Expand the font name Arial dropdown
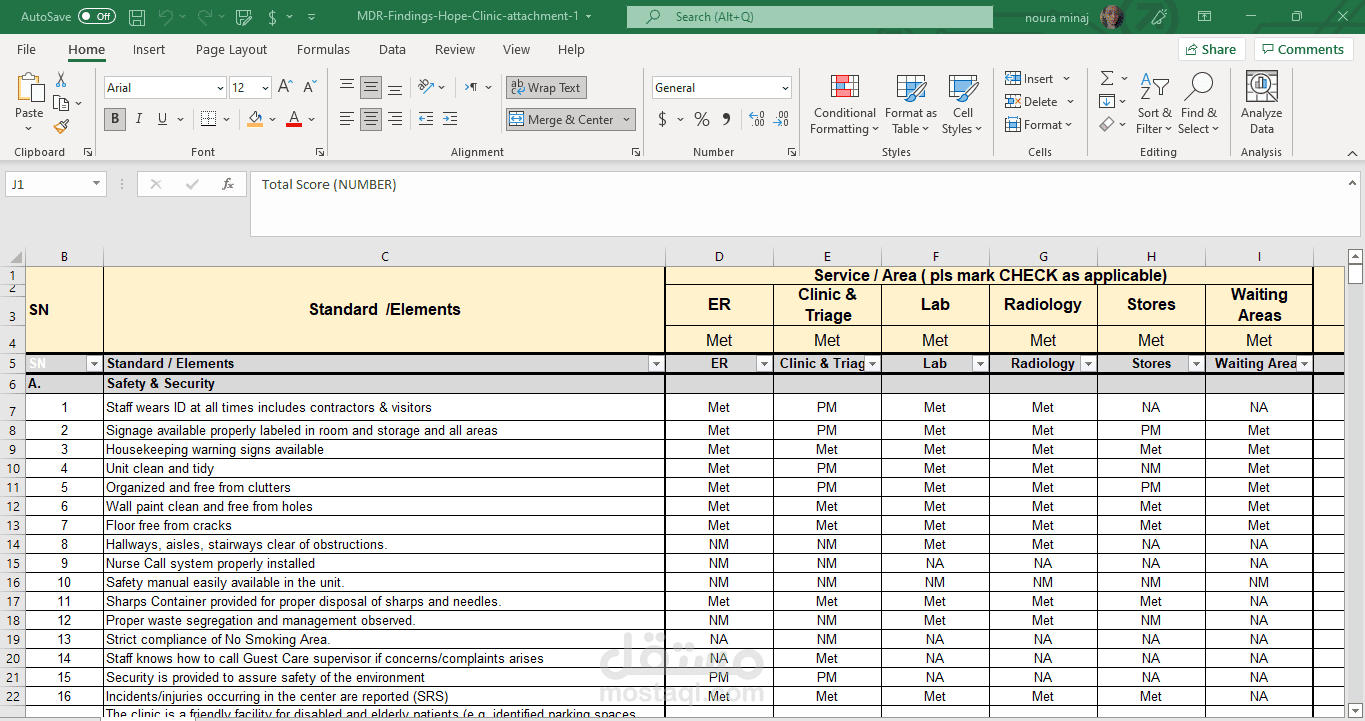The width and height of the screenshot is (1365, 721). point(220,88)
